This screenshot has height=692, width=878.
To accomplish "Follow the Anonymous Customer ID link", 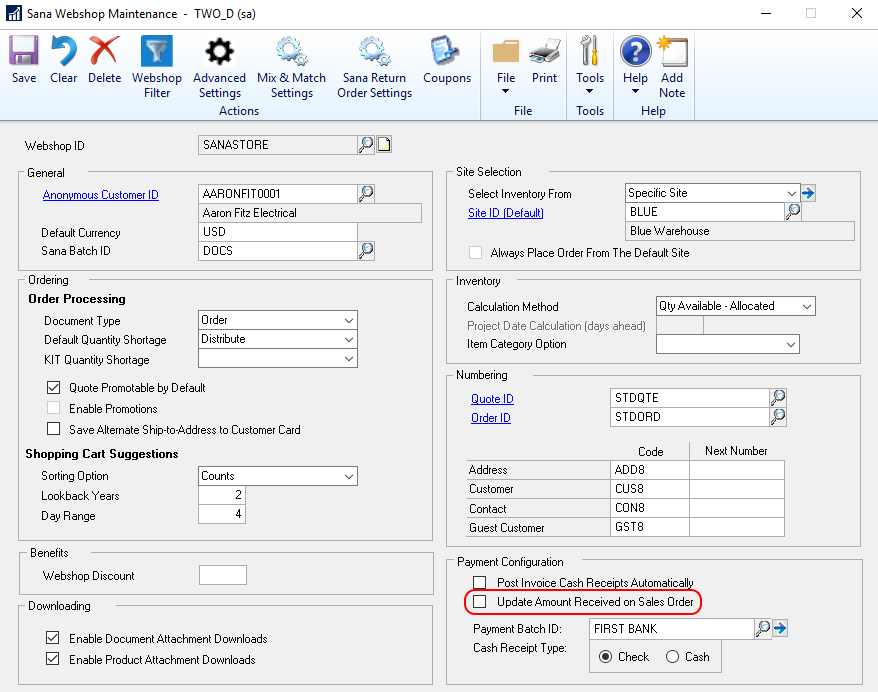I will tap(101, 195).
